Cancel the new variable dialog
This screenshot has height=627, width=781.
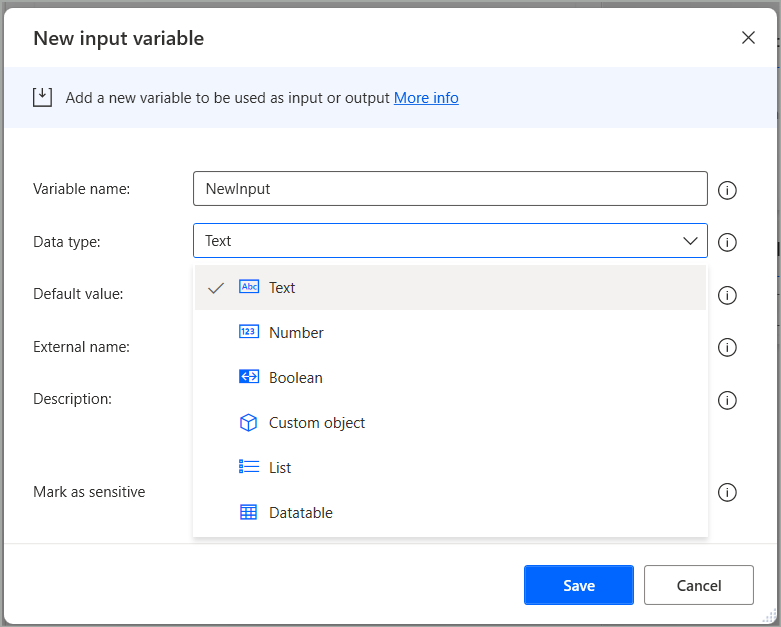point(698,585)
